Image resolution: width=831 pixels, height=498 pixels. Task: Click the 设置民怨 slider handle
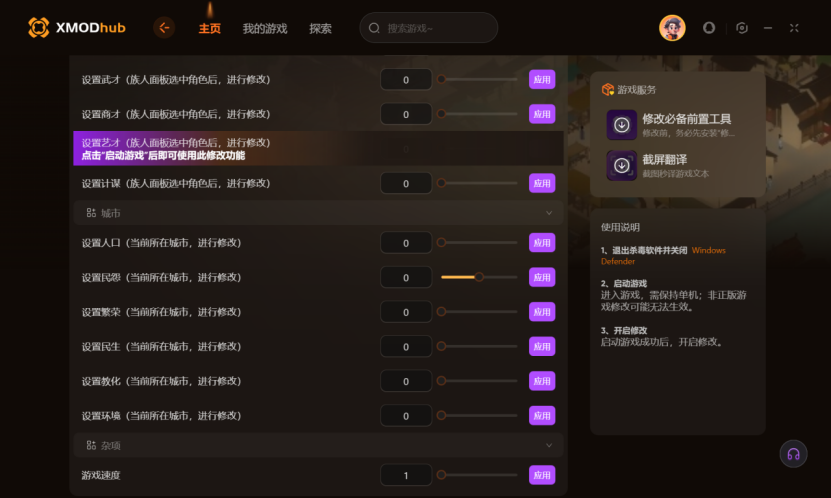479,277
